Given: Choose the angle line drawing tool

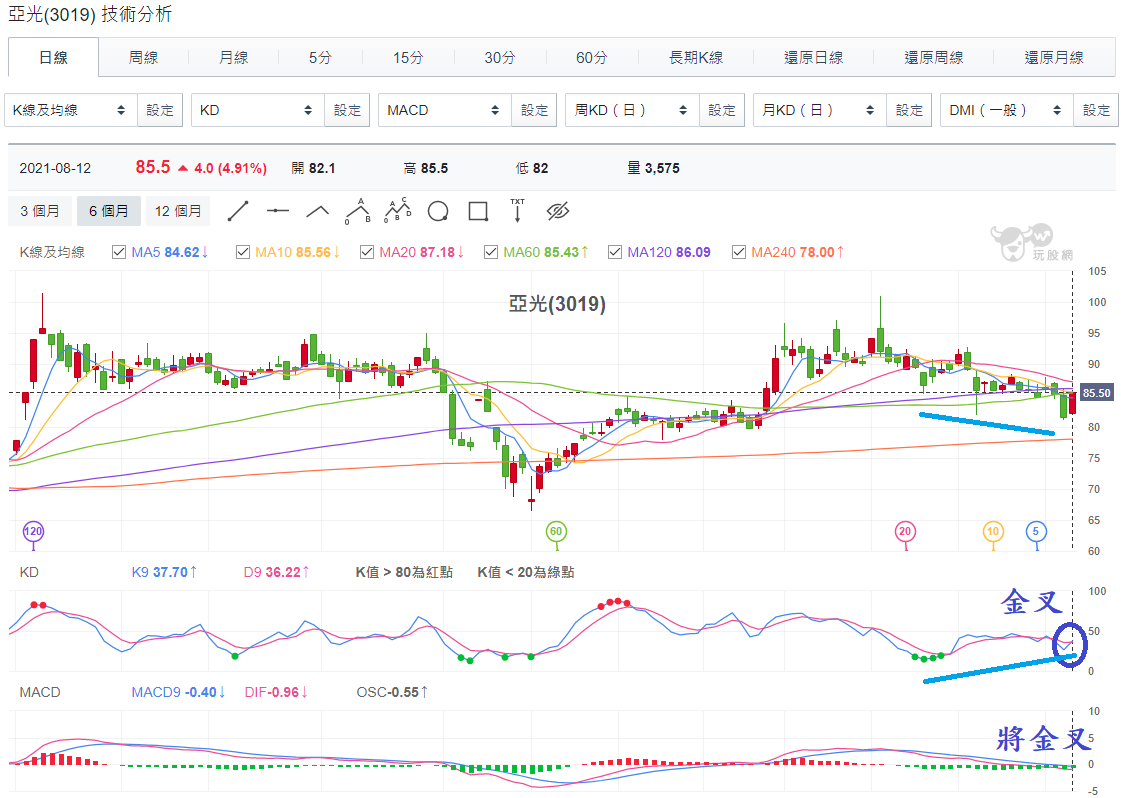Looking at the screenshot, I should [x=318, y=211].
